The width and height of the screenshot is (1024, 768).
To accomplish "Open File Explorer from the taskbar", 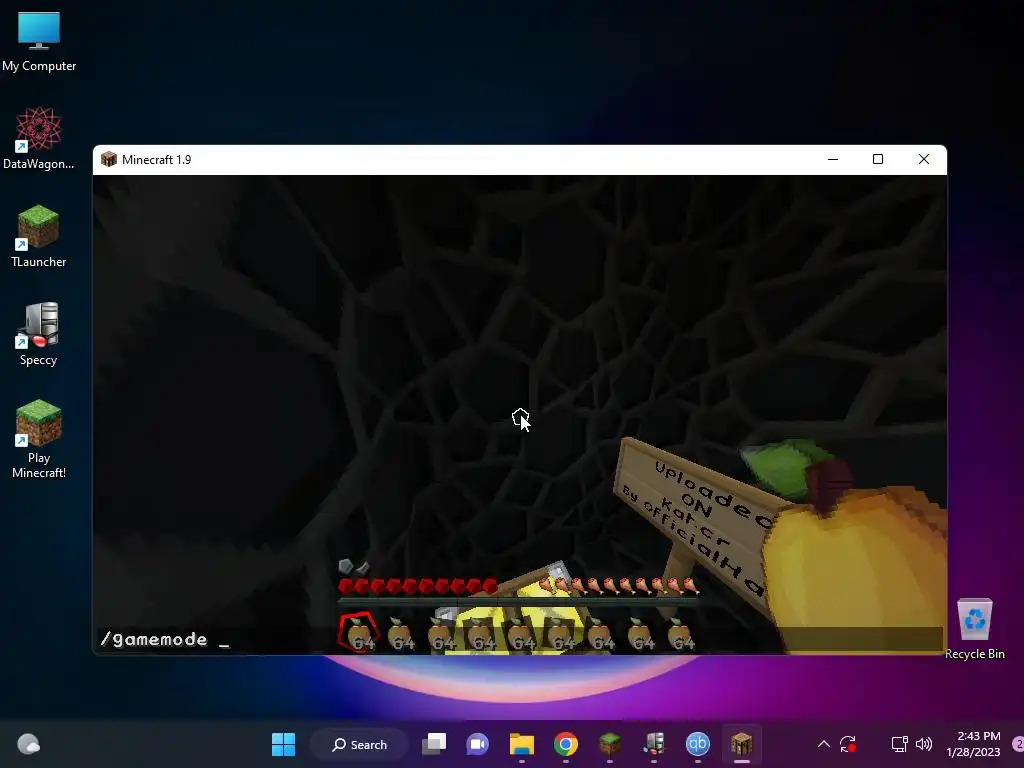I will tap(522, 744).
